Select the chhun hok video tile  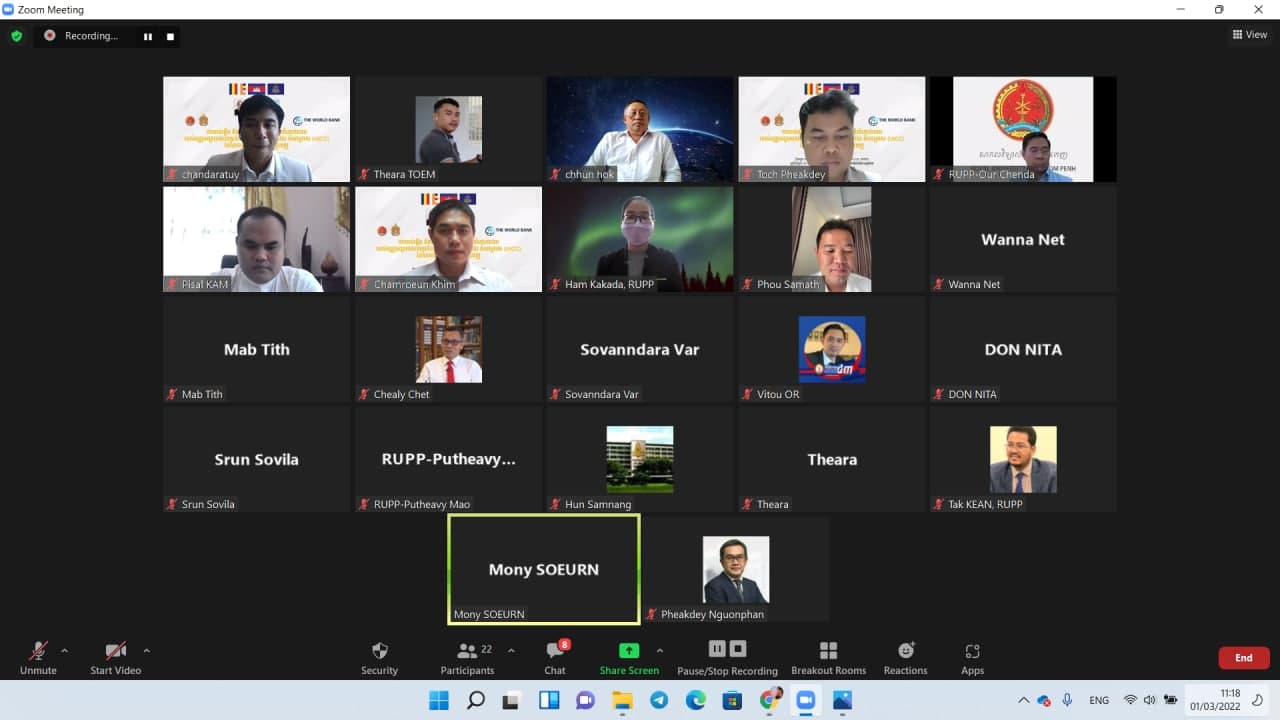[639, 129]
